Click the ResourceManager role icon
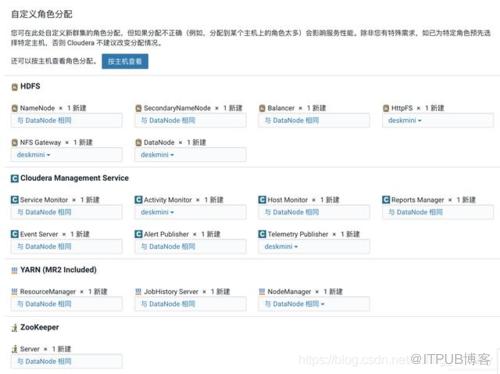The height and width of the screenshot is (374, 500). (x=14, y=292)
